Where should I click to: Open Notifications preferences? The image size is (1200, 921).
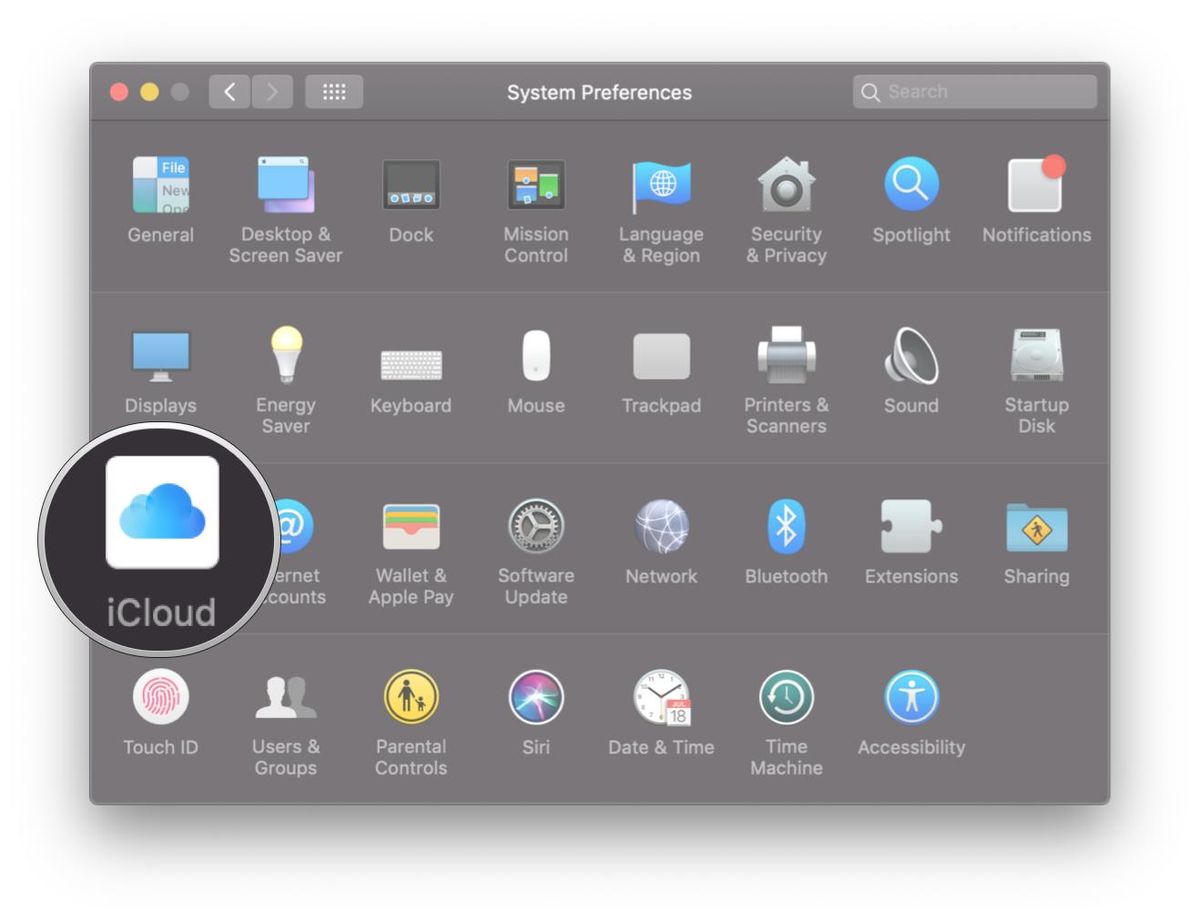1036,185
